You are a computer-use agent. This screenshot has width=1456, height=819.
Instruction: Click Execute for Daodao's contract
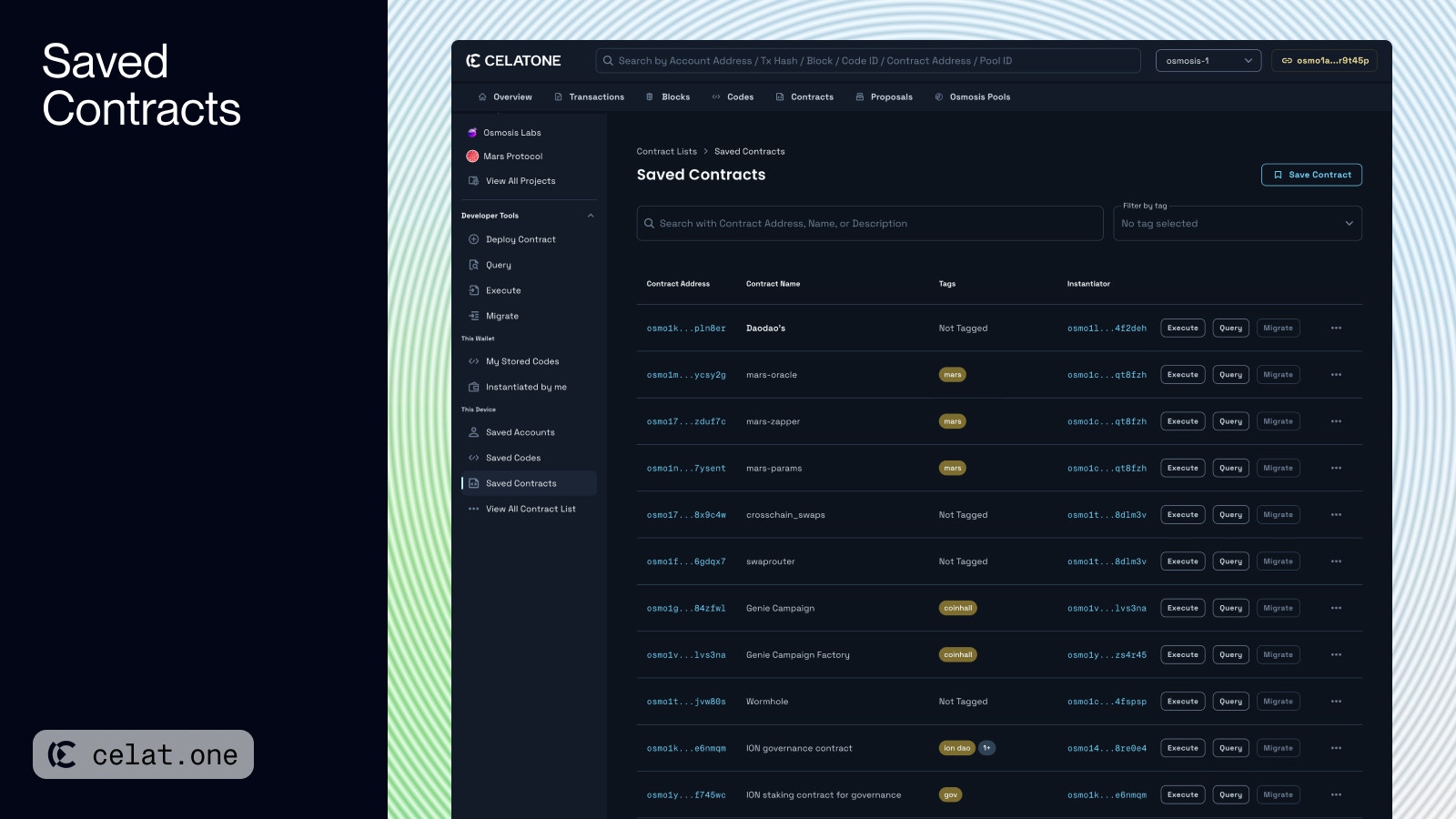point(1183,328)
